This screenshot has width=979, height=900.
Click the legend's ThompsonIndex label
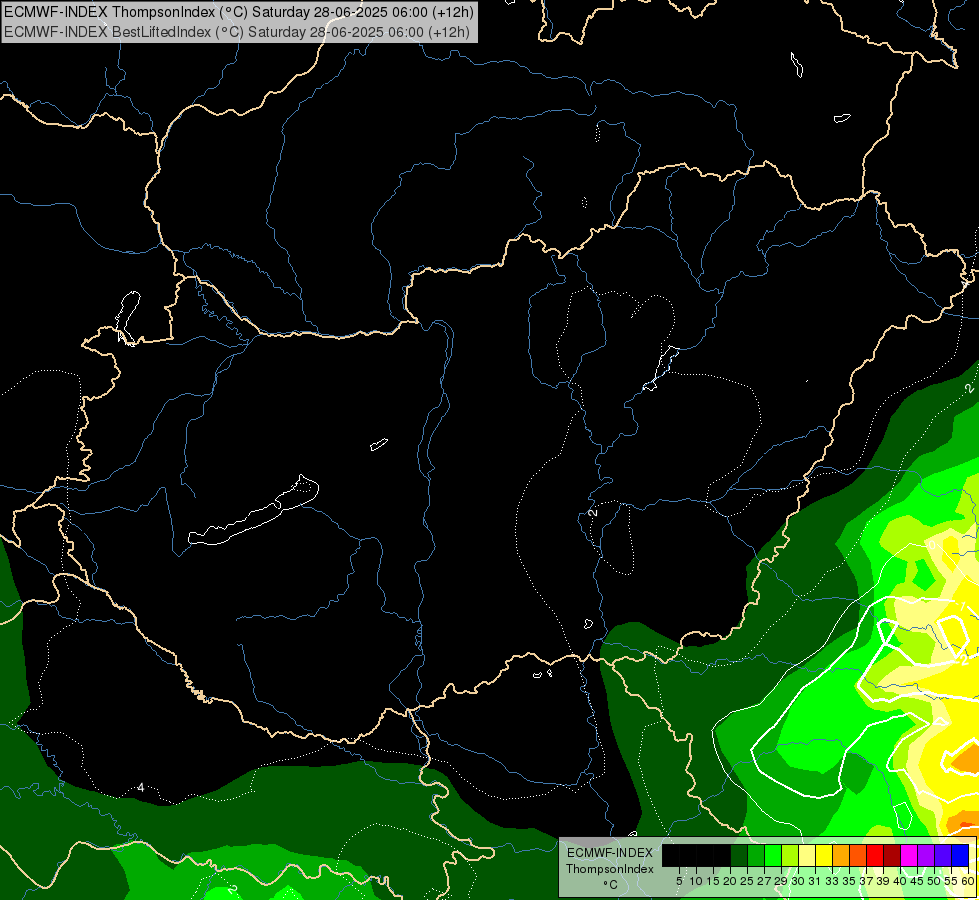610,869
